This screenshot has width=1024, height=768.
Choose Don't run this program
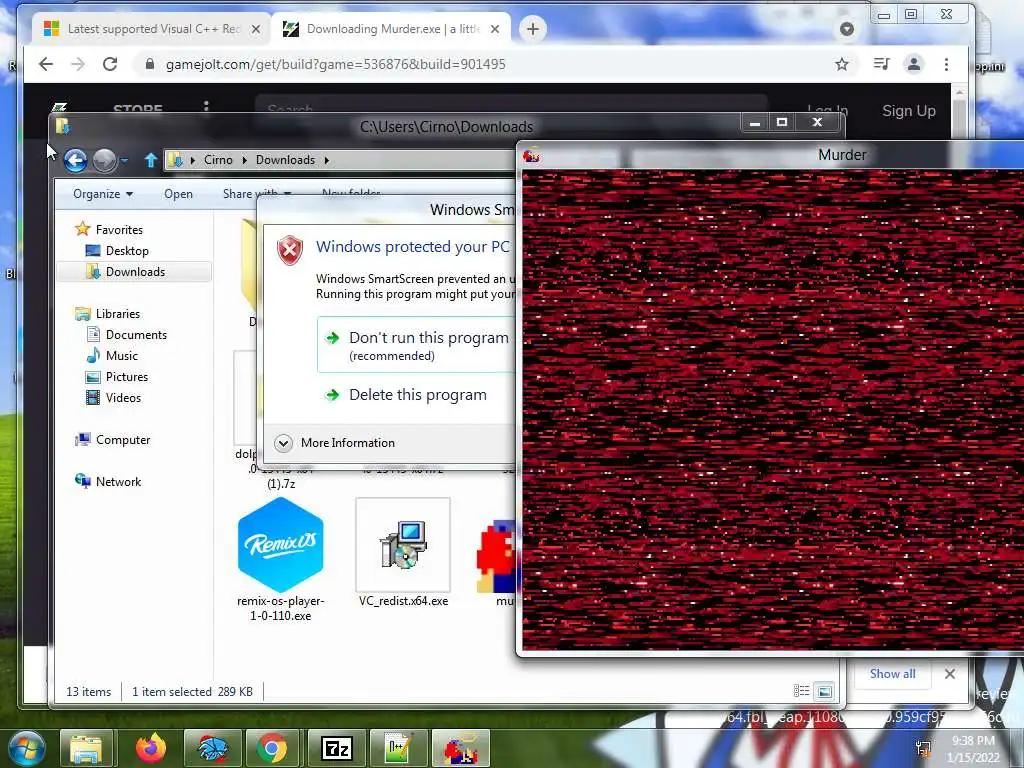[418, 345]
